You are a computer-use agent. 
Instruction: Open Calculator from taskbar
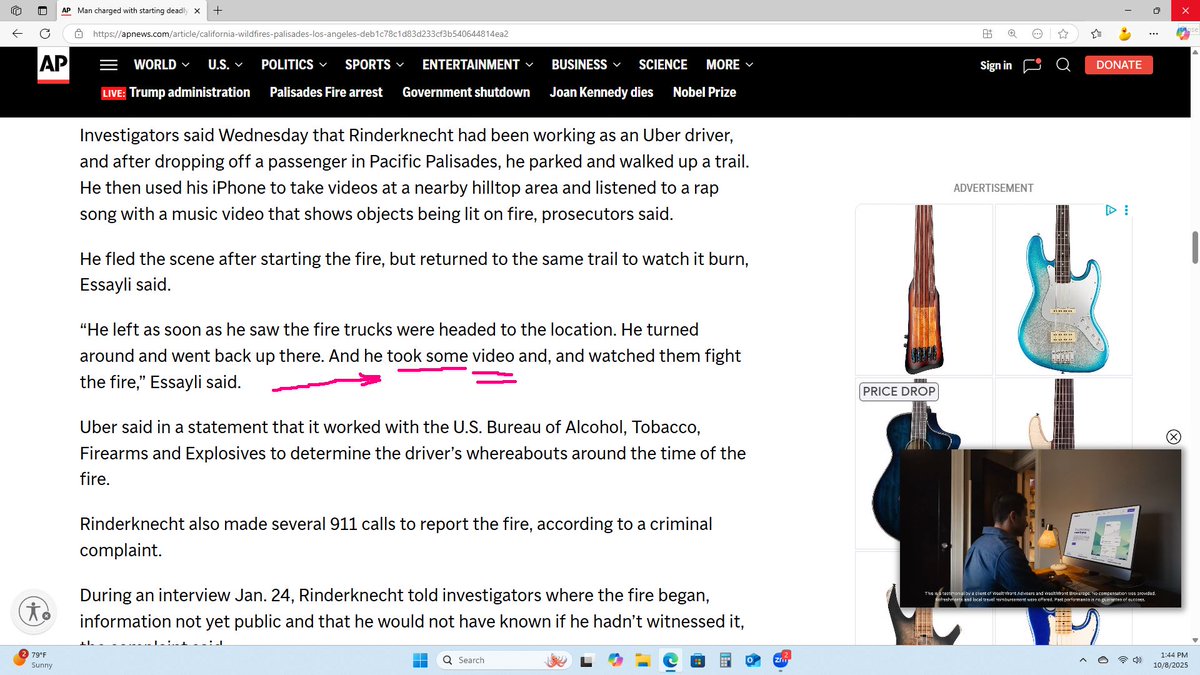[x=727, y=660]
